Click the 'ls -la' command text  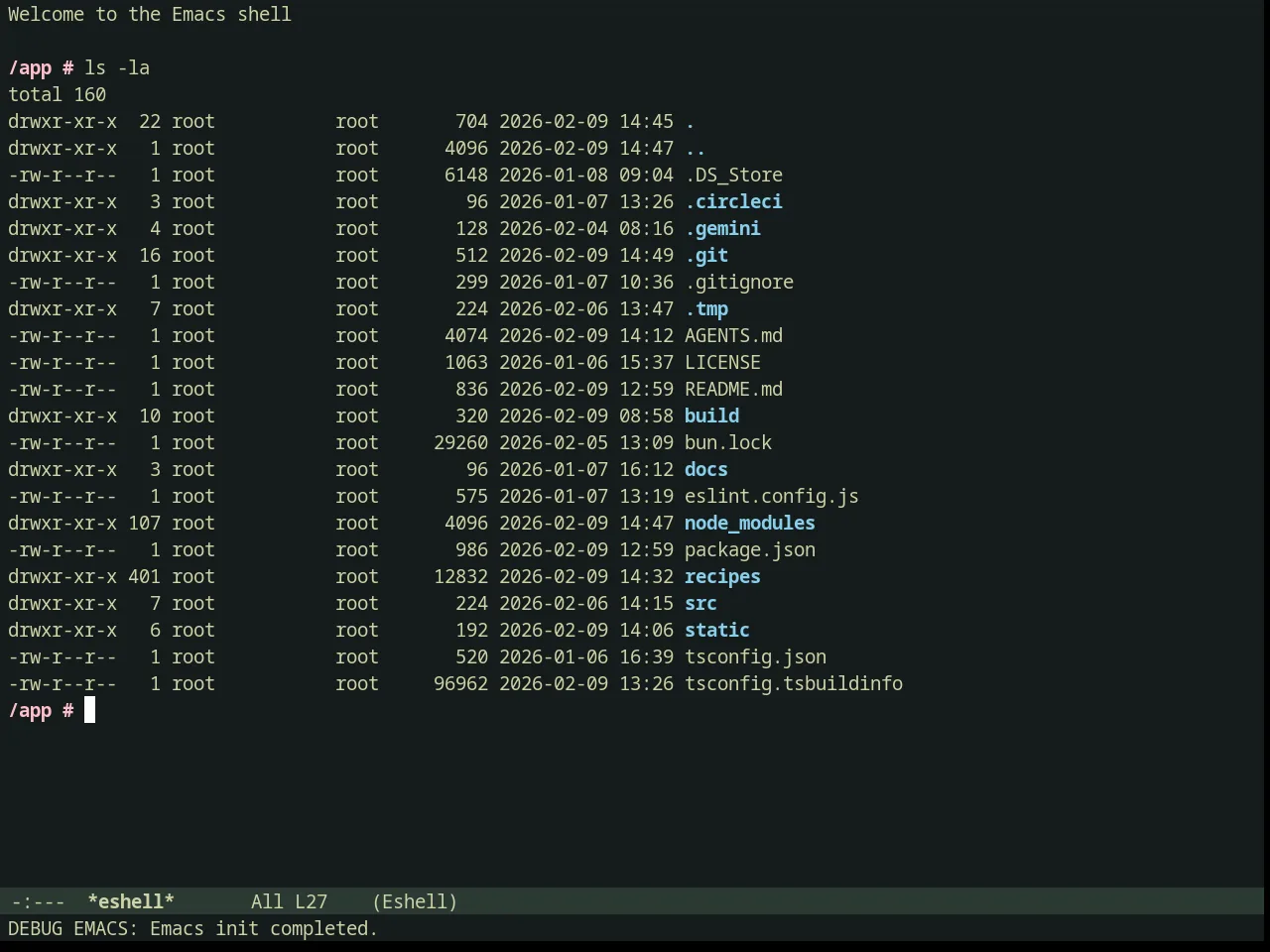[x=117, y=67]
